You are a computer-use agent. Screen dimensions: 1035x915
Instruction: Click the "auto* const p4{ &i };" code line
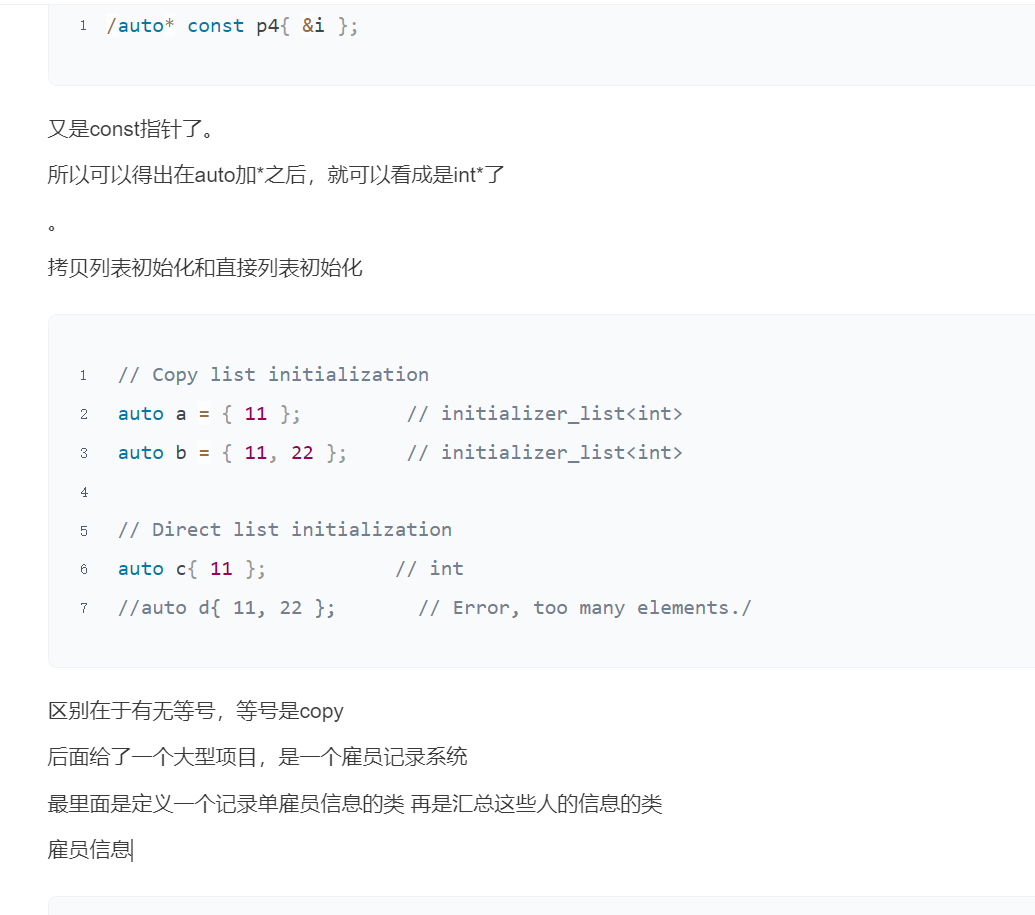tap(232, 26)
